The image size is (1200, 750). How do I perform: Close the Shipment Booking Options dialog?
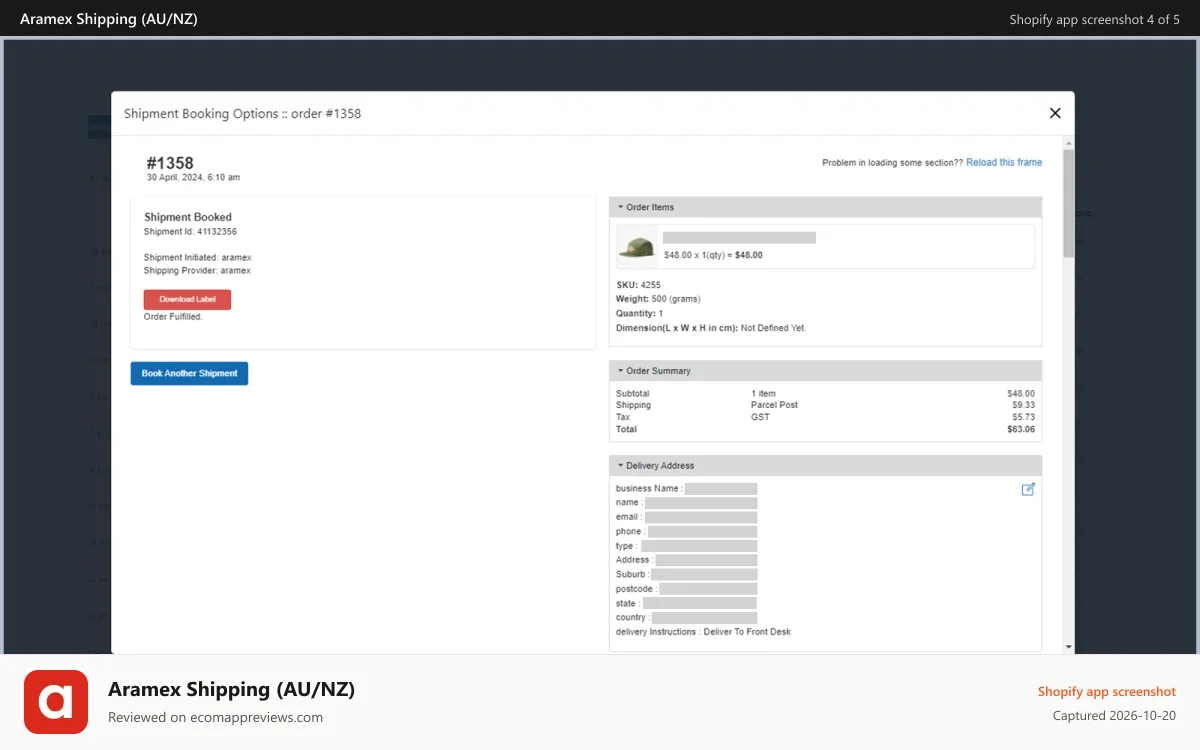pos(1055,113)
